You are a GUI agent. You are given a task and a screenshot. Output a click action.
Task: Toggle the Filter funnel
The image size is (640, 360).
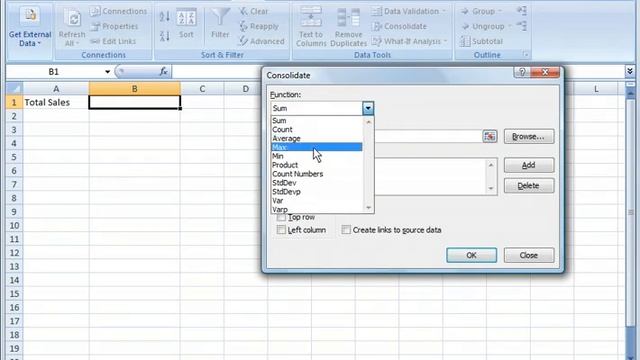point(220,24)
